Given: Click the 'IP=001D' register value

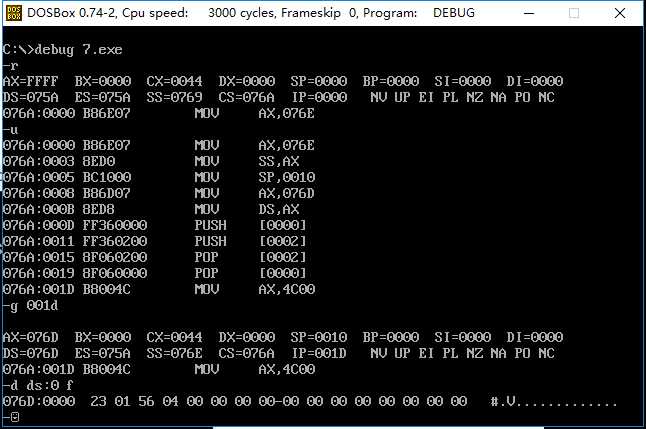Looking at the screenshot, I should (x=319, y=353).
